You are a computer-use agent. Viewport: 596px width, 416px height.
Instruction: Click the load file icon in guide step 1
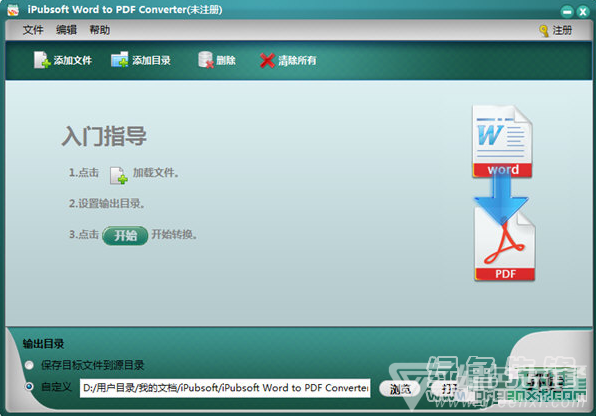tap(119, 175)
